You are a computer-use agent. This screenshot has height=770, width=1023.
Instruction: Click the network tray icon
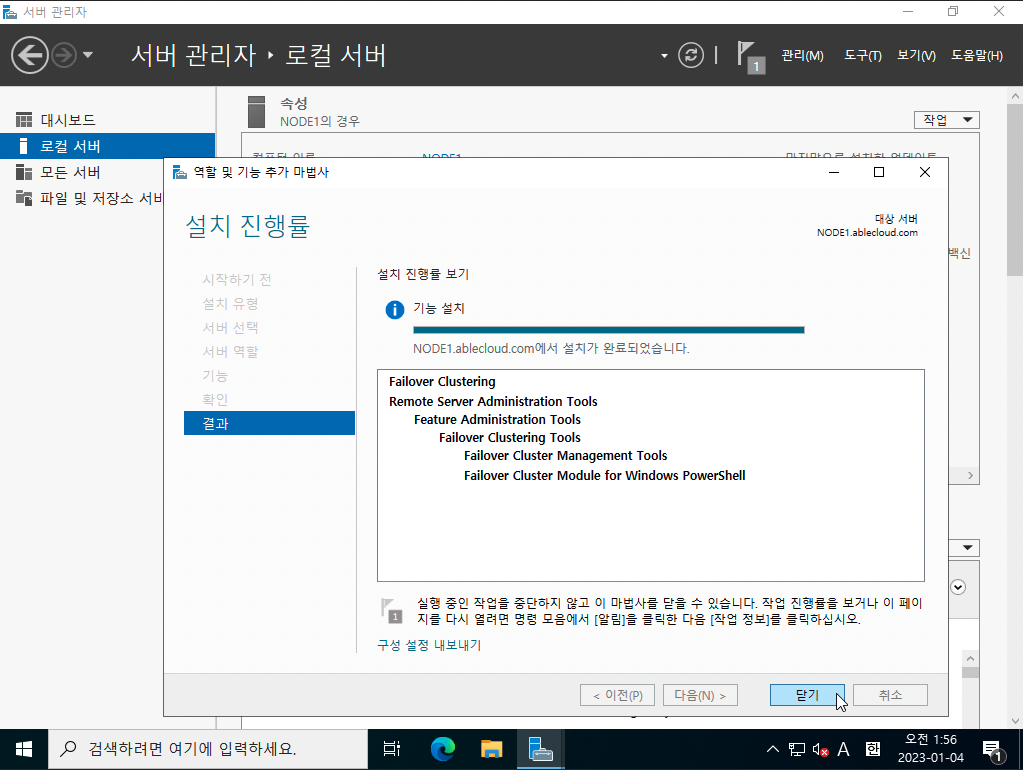click(x=797, y=749)
